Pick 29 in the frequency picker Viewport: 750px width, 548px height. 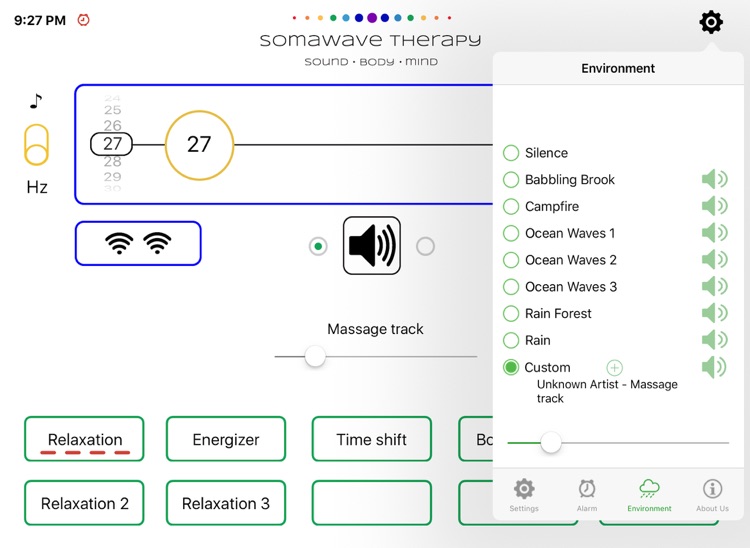click(x=112, y=176)
